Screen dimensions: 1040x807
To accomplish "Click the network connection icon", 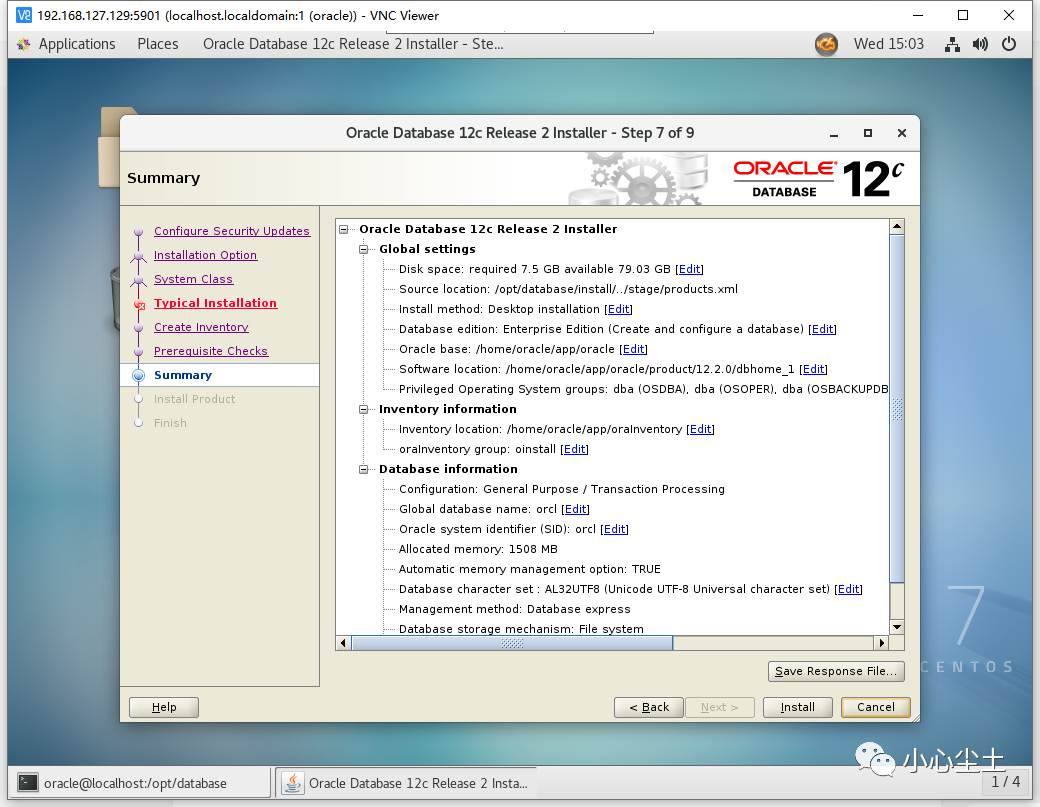I will [952, 44].
